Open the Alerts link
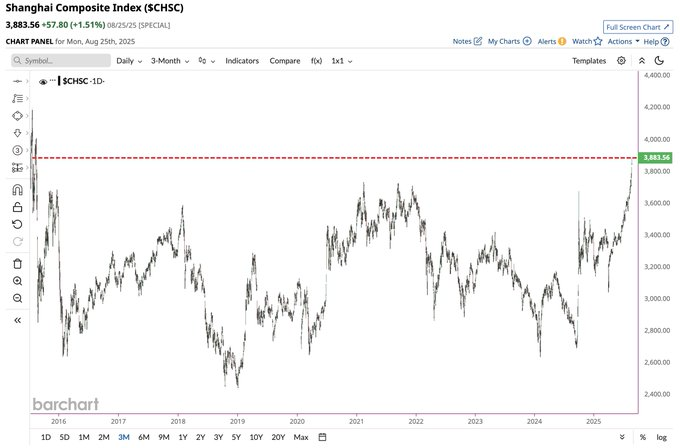 point(552,42)
